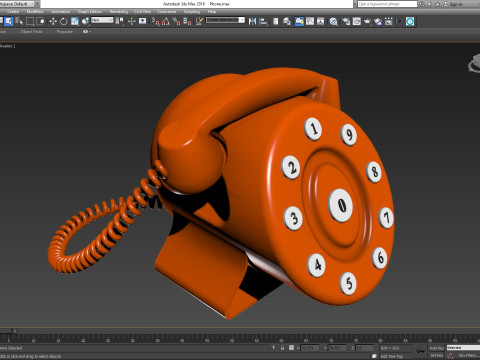Toggle Spinner Snap

click(188, 22)
